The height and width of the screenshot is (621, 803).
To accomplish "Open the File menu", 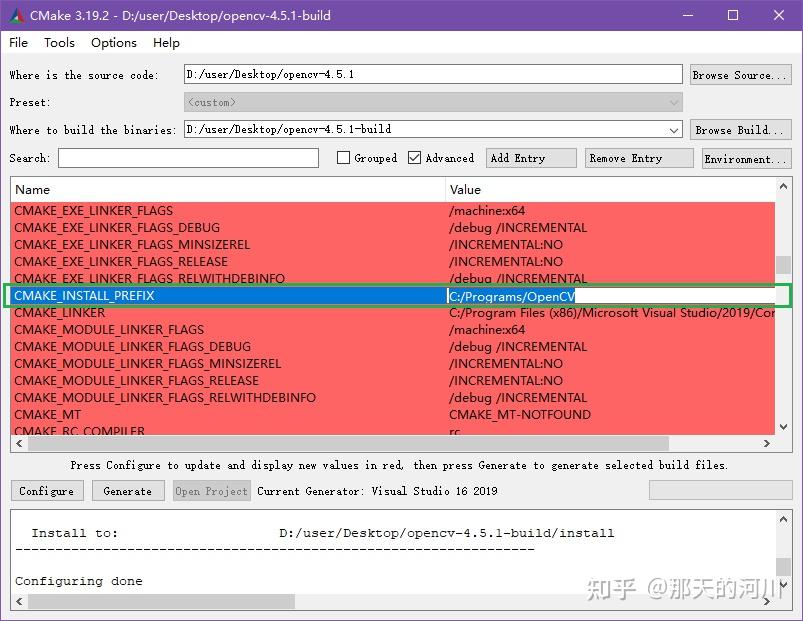I will pyautogui.click(x=17, y=43).
